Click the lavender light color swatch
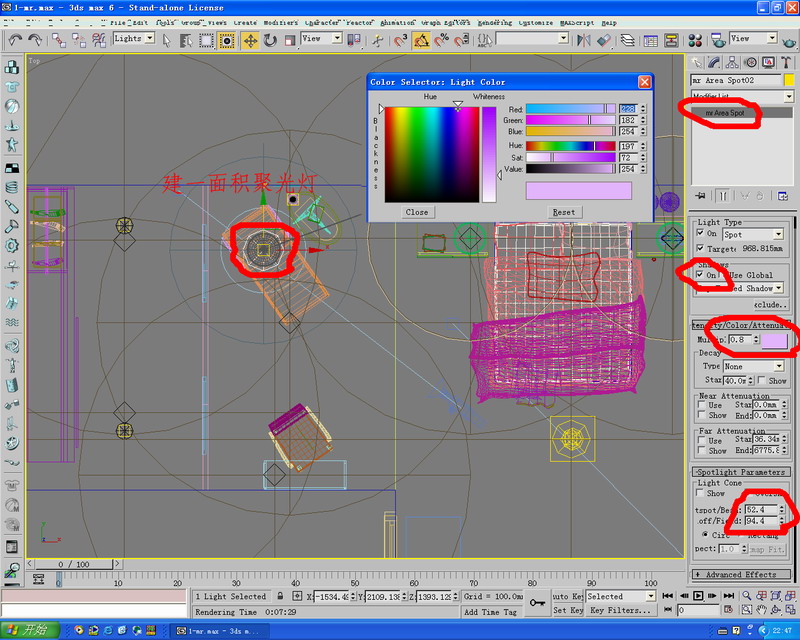The width and height of the screenshot is (800, 640). [773, 341]
